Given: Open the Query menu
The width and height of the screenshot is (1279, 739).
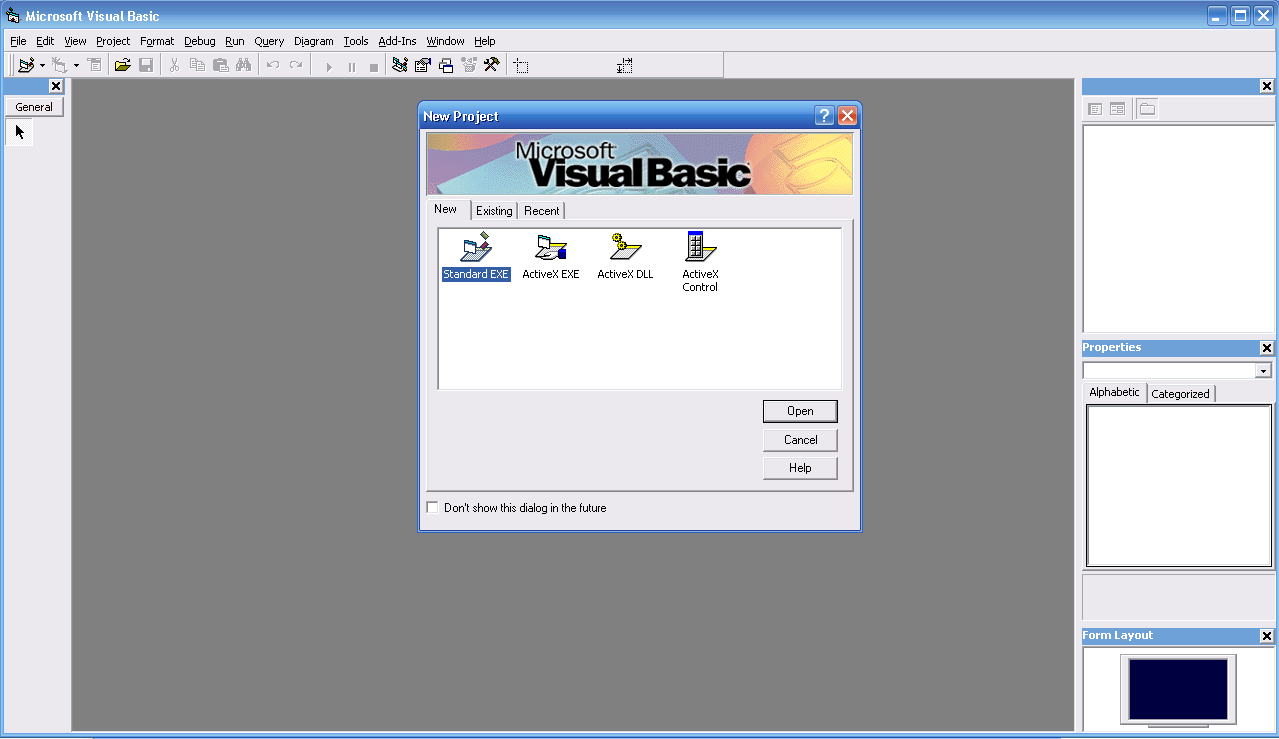Looking at the screenshot, I should click(x=269, y=41).
